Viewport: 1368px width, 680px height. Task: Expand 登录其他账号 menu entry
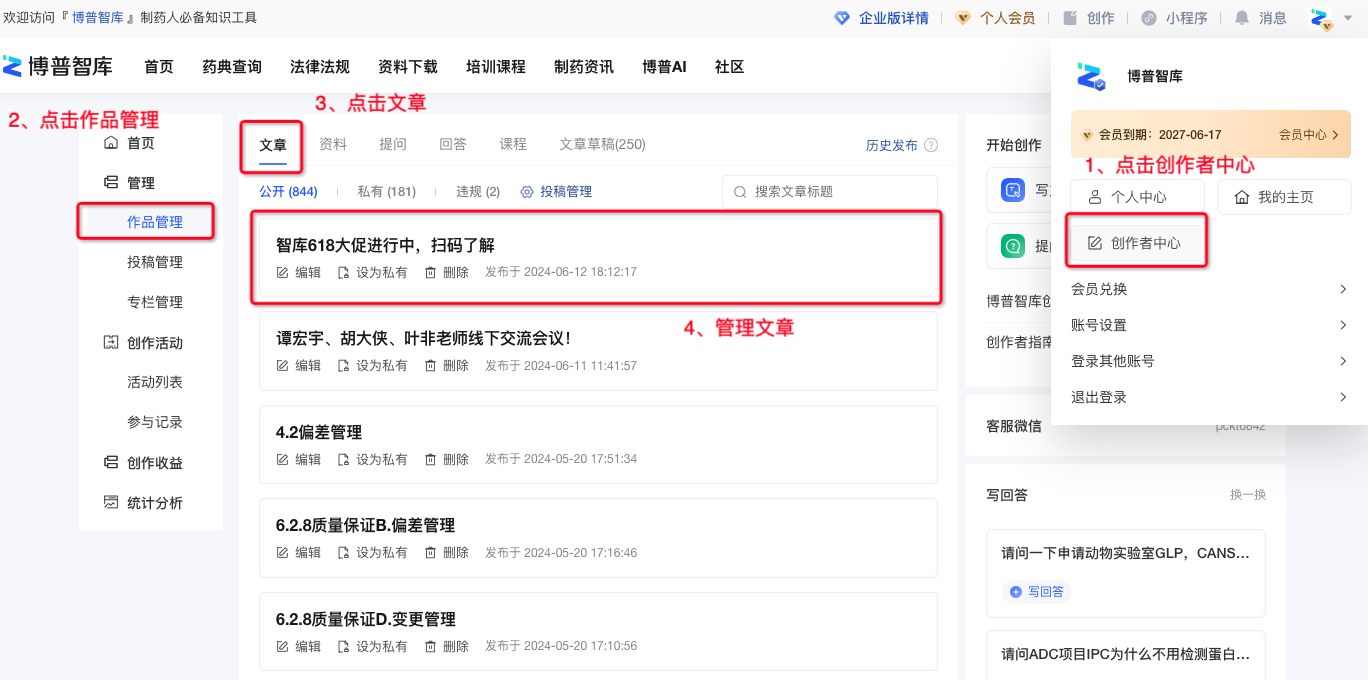coord(1210,361)
